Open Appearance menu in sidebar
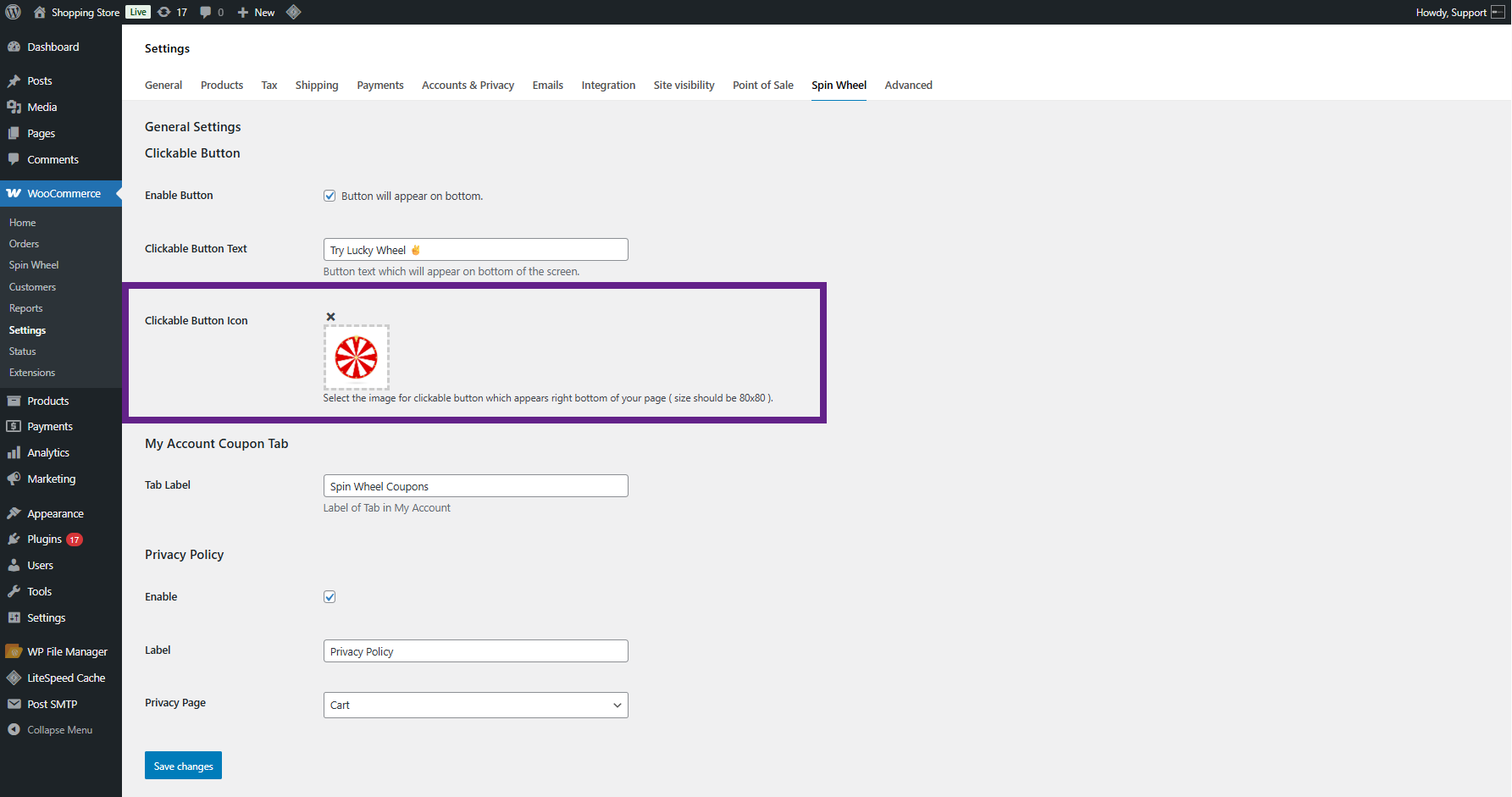The width and height of the screenshot is (1512, 797). pos(55,514)
